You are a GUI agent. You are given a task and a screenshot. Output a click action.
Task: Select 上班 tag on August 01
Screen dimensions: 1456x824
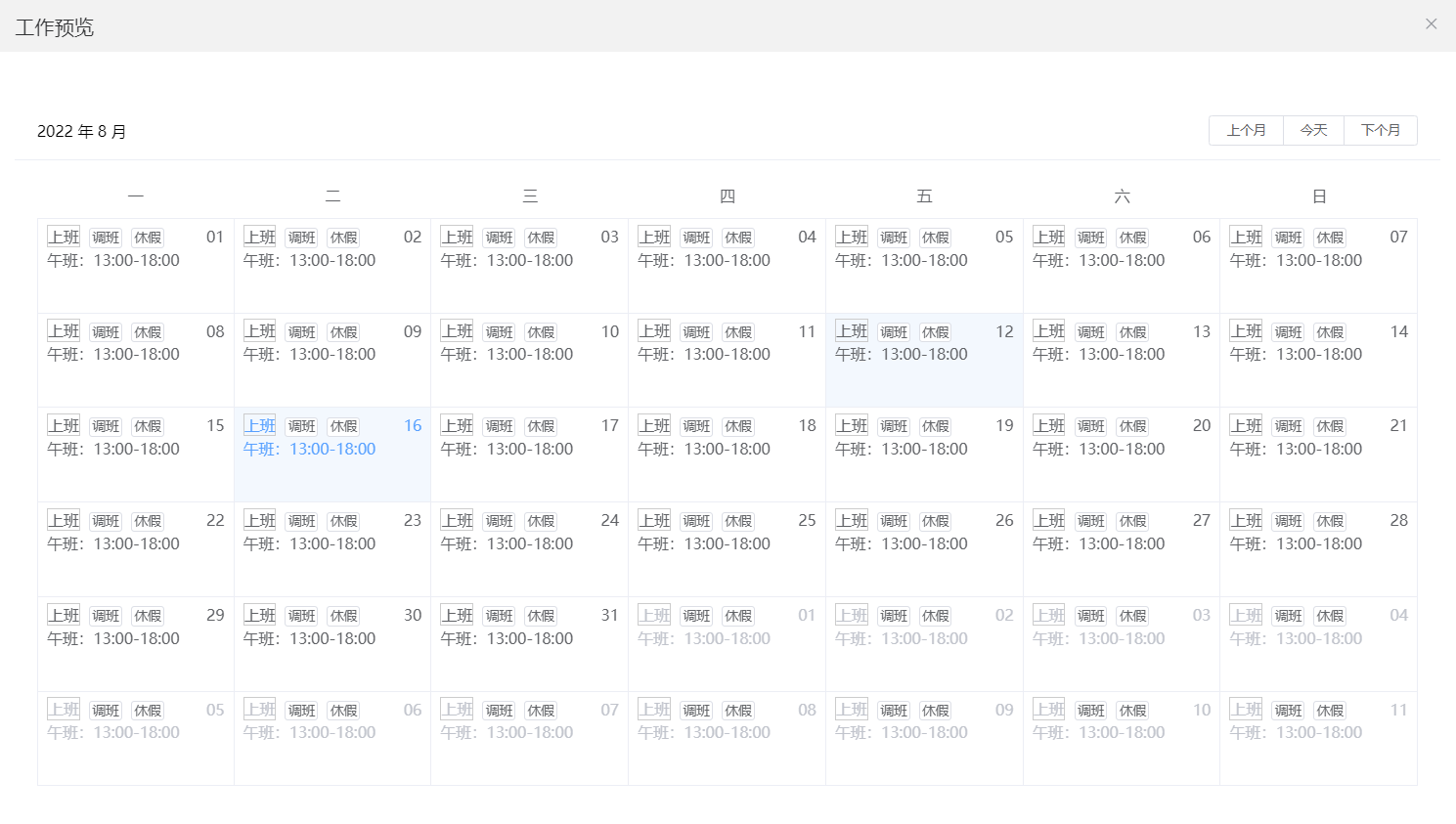click(64, 237)
